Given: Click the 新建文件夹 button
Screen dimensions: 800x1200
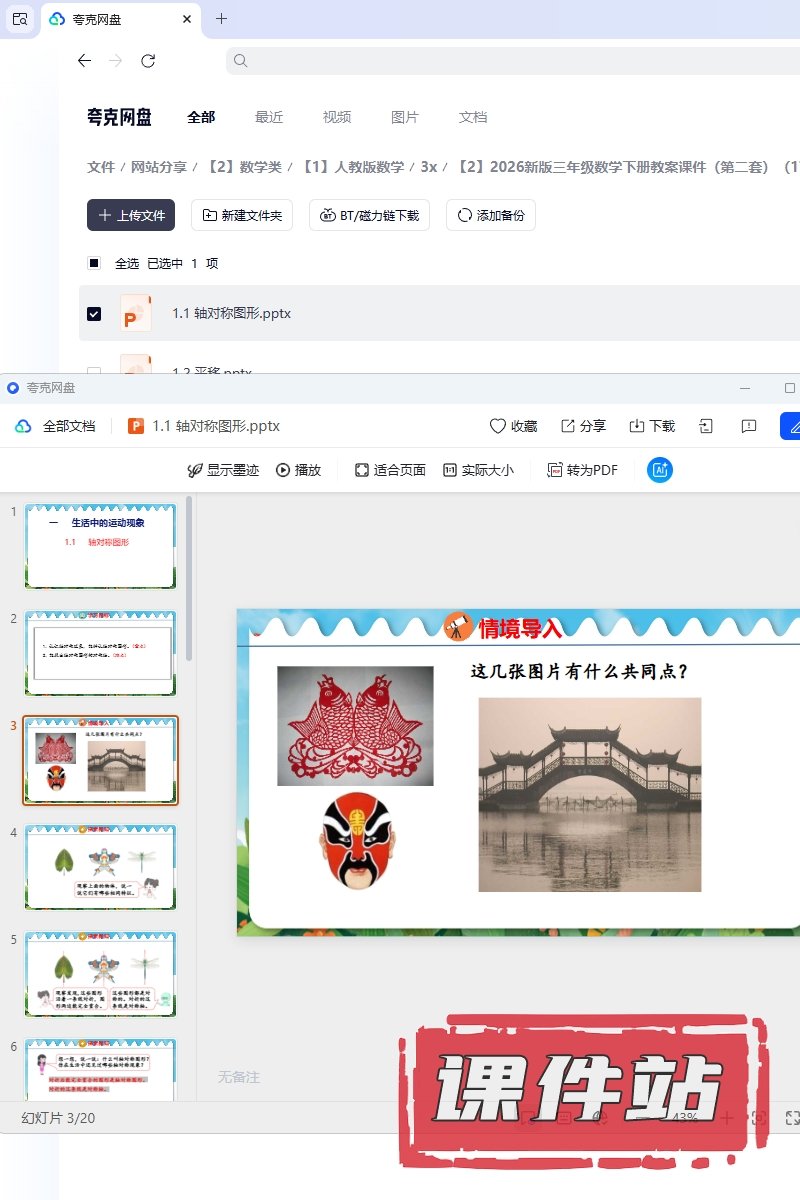Looking at the screenshot, I should click(x=242, y=215).
